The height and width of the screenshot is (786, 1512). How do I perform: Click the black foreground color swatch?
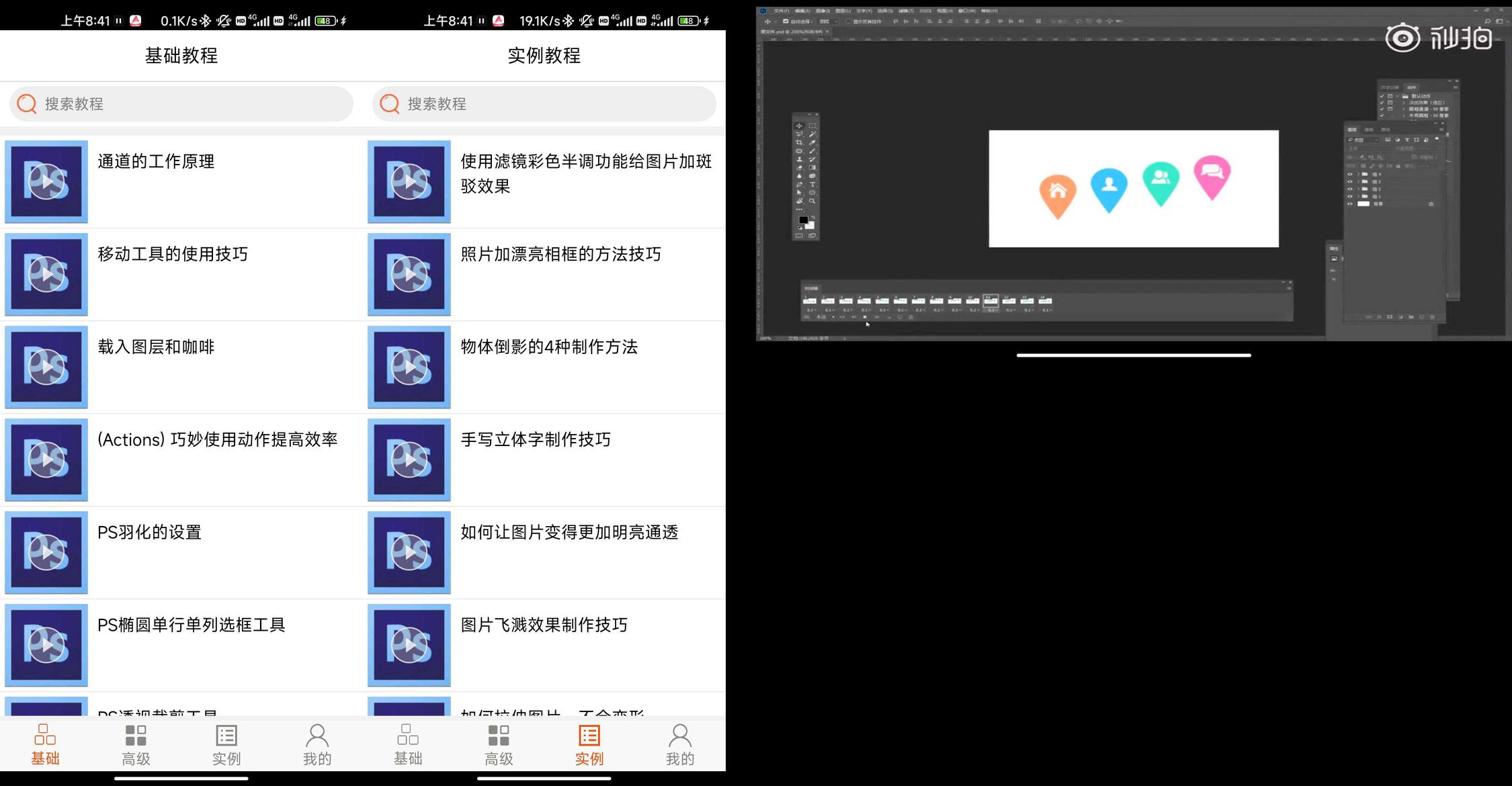coord(802,220)
